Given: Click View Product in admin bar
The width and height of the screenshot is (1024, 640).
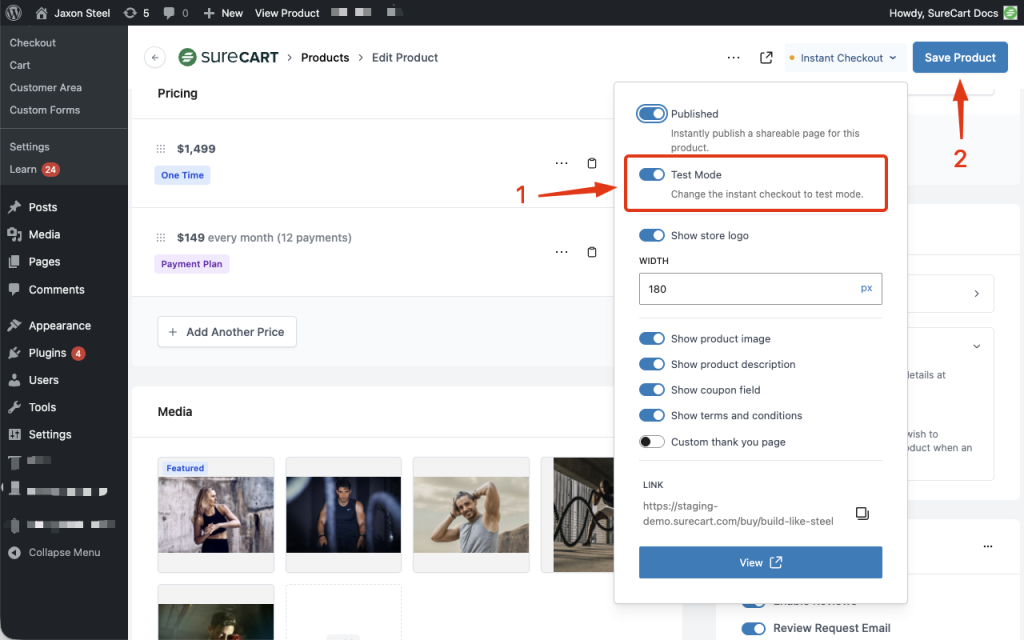Looking at the screenshot, I should 287,12.
